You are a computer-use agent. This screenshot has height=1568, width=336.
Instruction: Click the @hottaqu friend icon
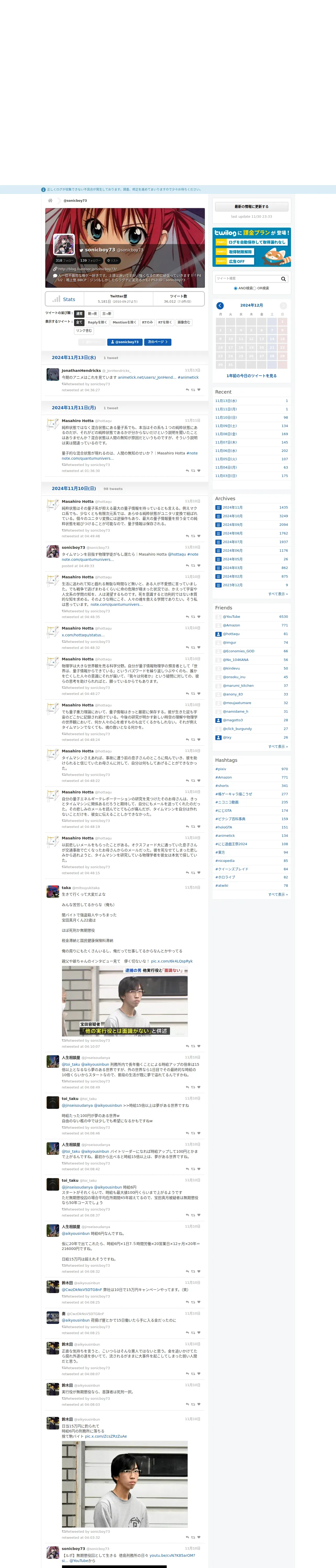point(218,634)
